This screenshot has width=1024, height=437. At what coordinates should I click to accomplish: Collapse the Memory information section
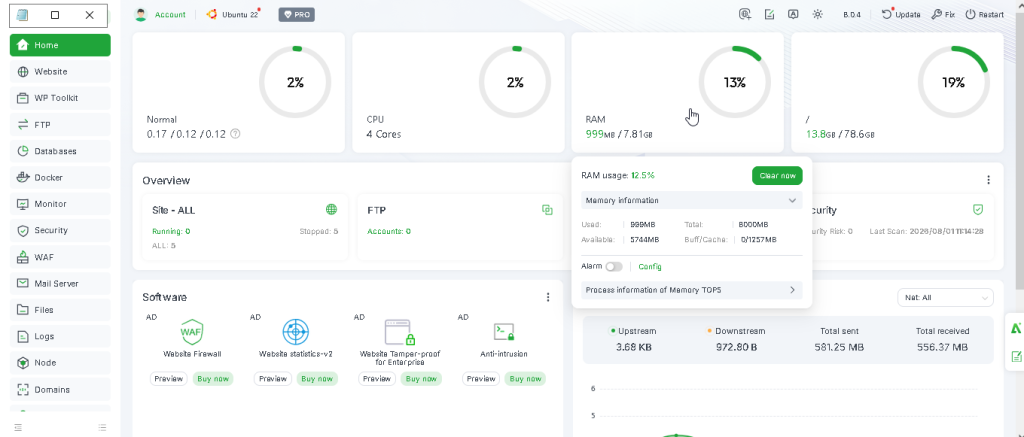tap(692, 201)
